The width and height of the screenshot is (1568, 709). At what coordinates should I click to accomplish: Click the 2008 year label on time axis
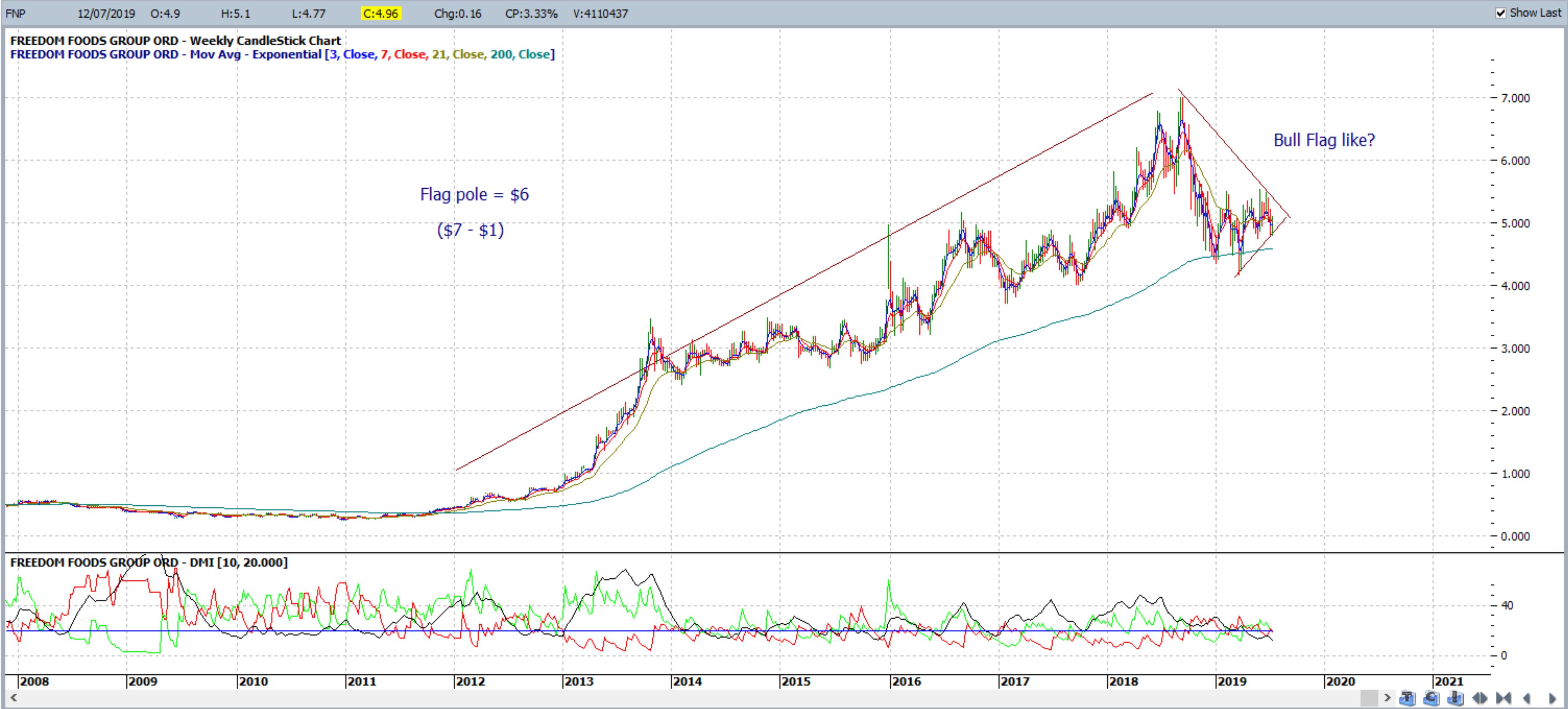(x=34, y=681)
